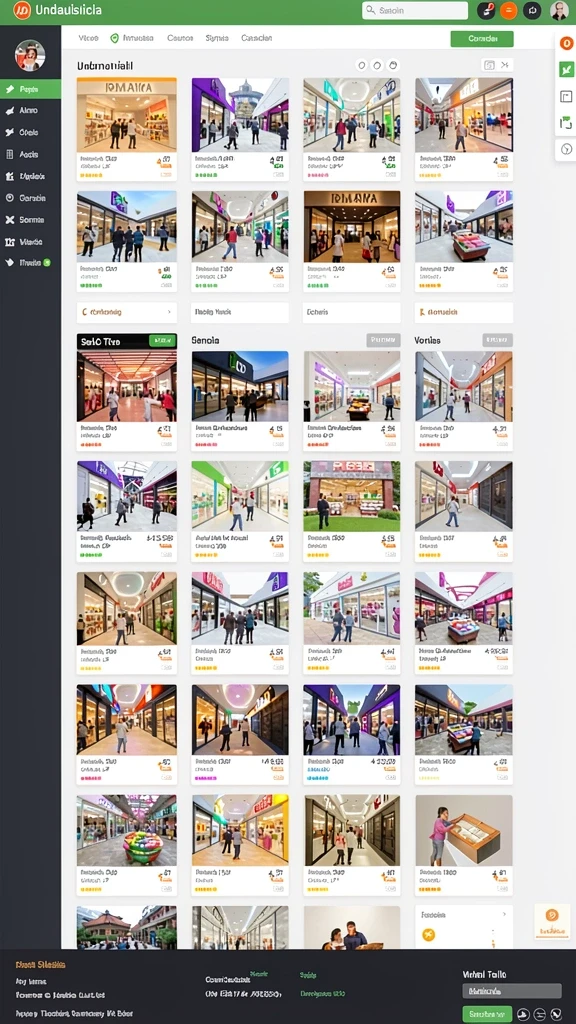Click the grey button beside the Vortias heading
Screen dimensions: 576x1024
[x=498, y=340]
